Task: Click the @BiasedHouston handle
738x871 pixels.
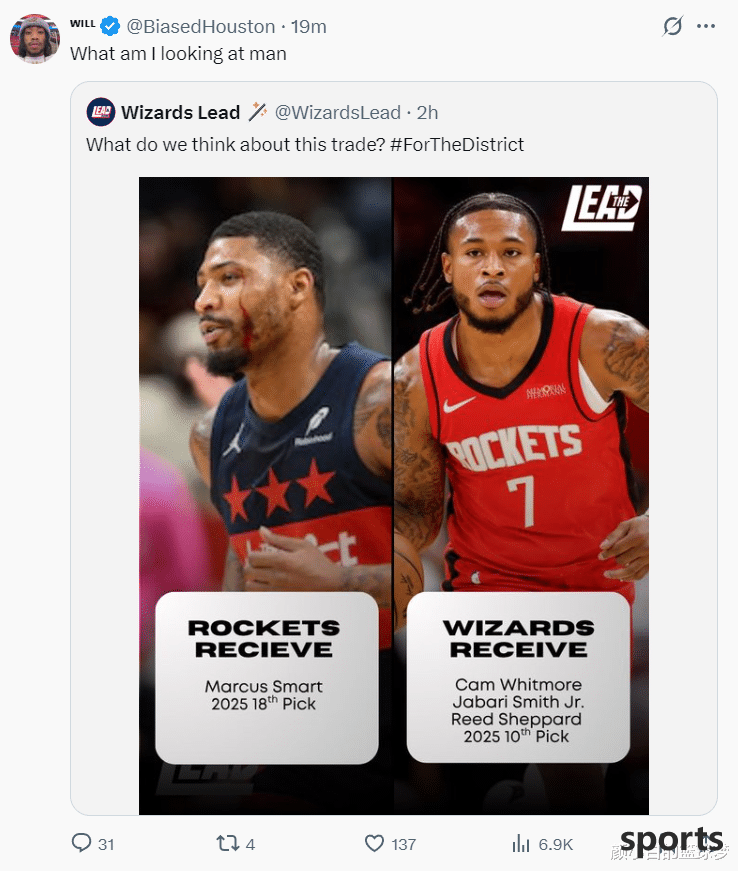Action: pos(200,26)
